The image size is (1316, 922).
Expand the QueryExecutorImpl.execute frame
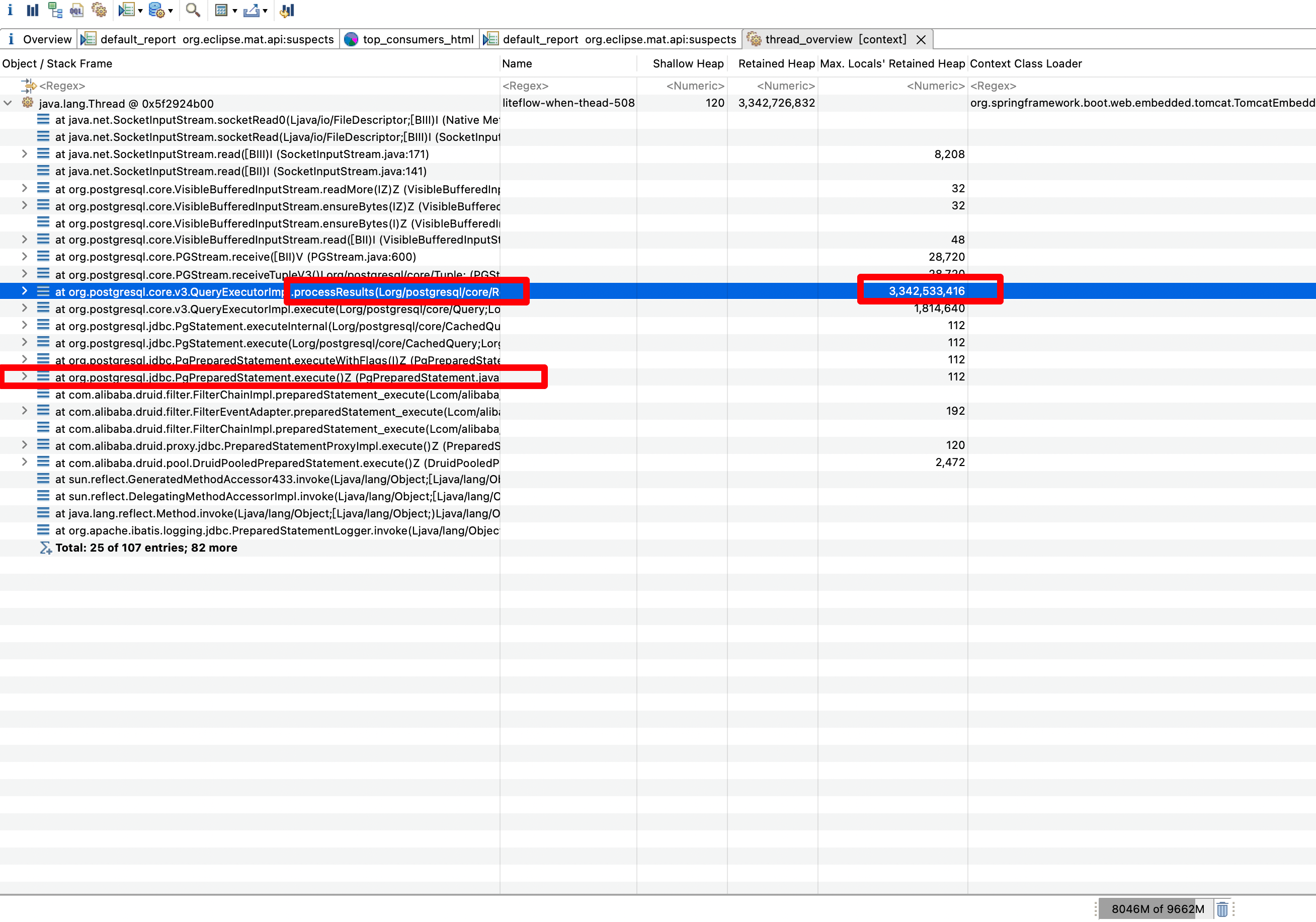coord(24,309)
